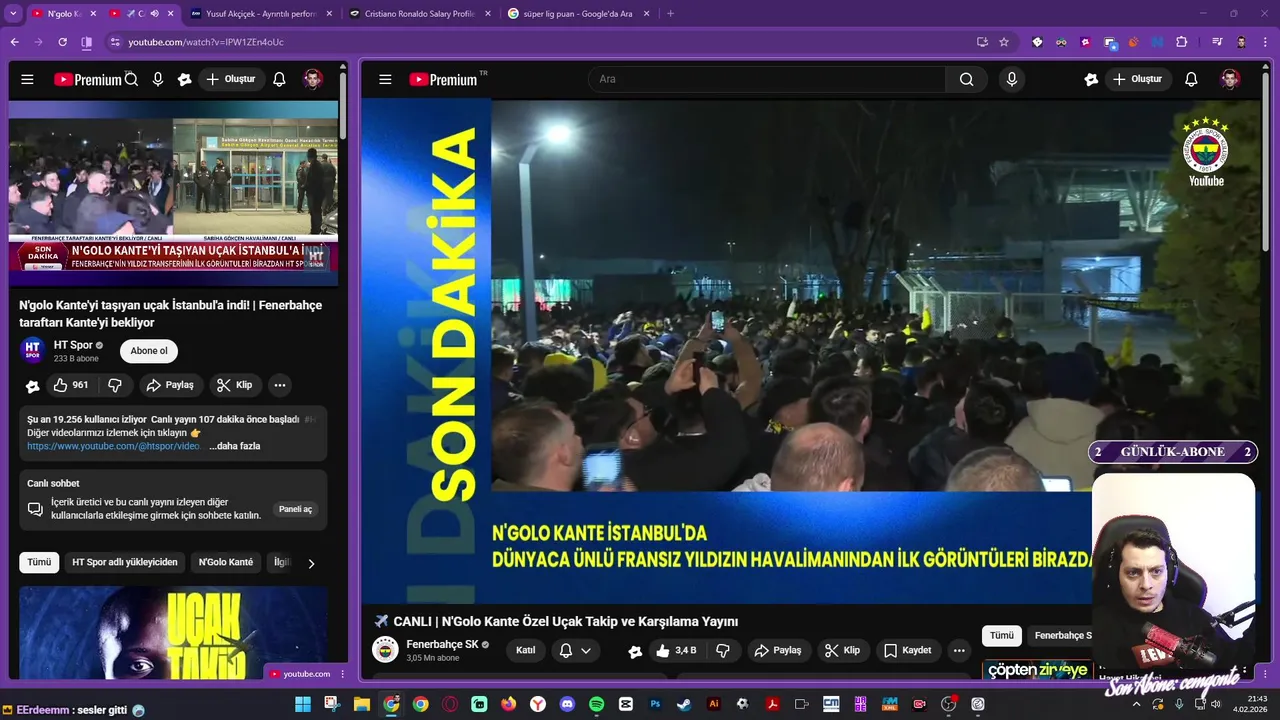Open the 'UÇAK TAKİP' recommended video thumbnail
The image size is (1280, 720).
pos(173,632)
